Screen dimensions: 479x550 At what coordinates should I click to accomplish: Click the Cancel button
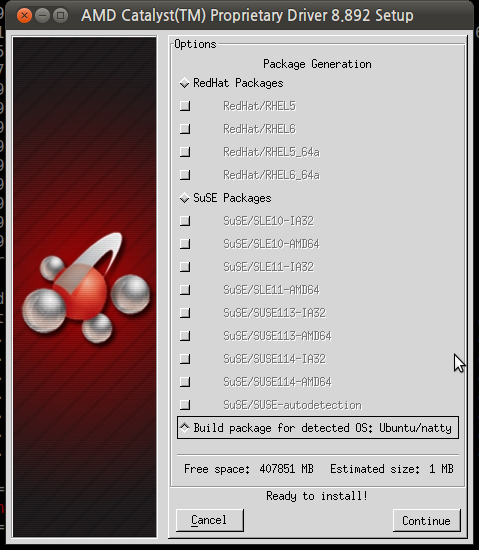click(x=209, y=520)
